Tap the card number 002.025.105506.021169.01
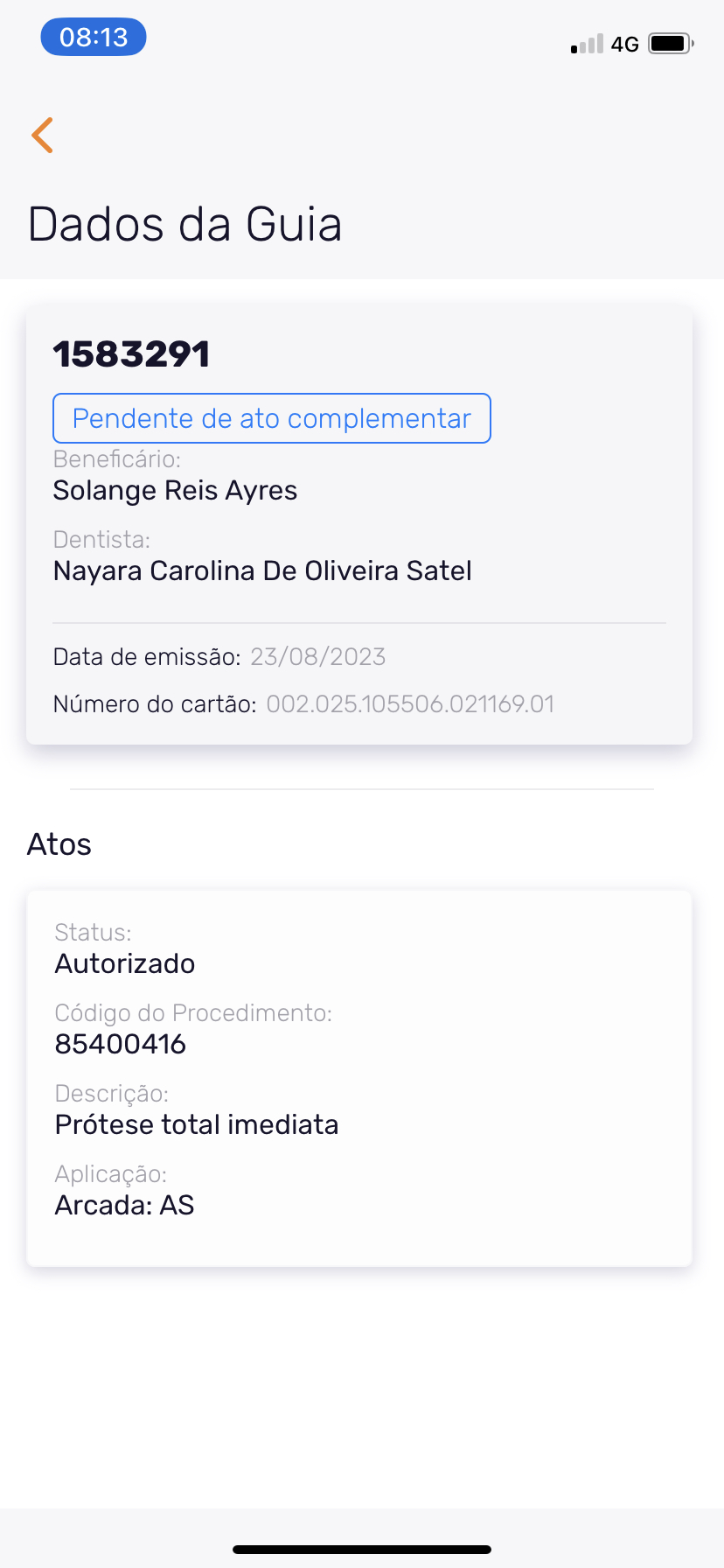 [410, 704]
